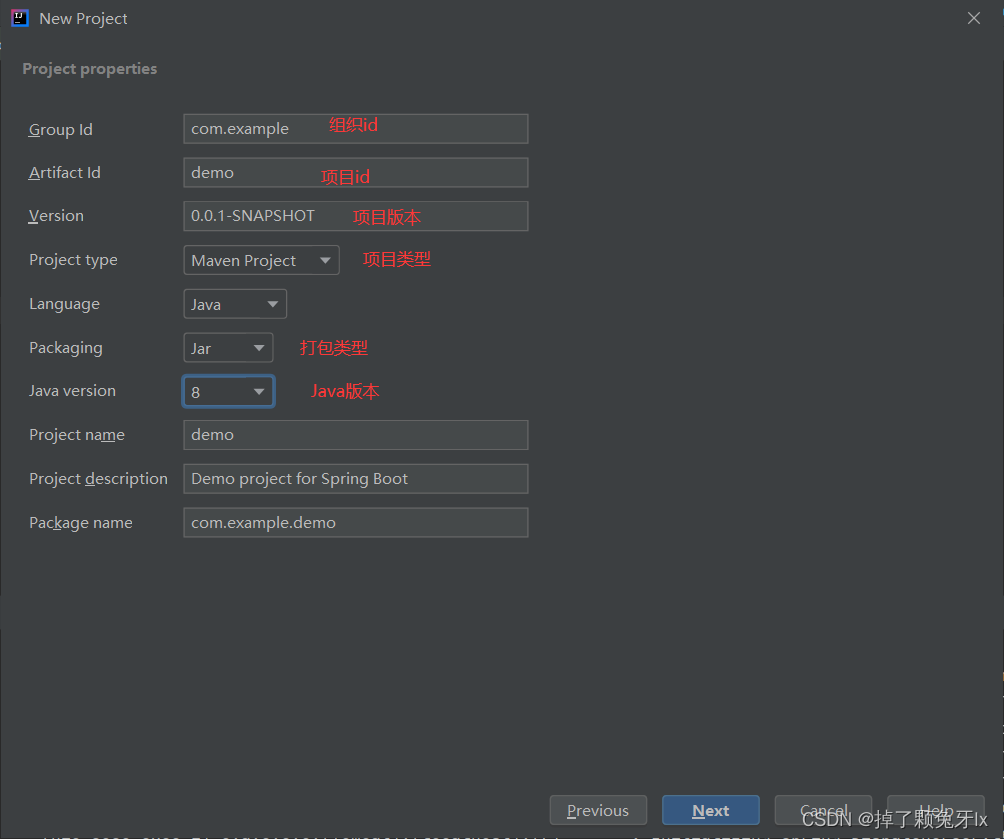The height and width of the screenshot is (839, 1004).
Task: Click the Package name label
Action: pyautogui.click(x=81, y=523)
